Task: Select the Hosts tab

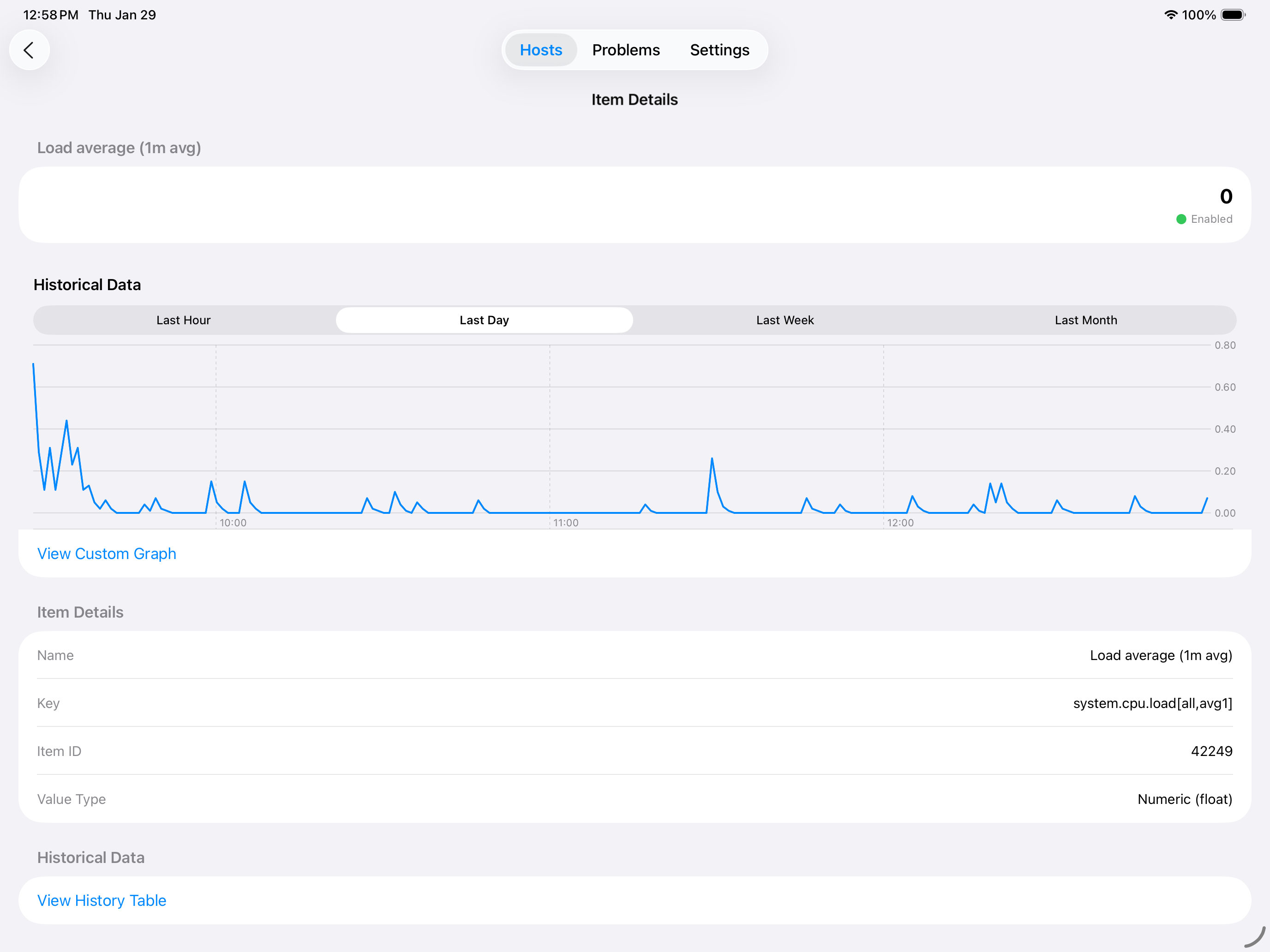Action: click(x=540, y=50)
